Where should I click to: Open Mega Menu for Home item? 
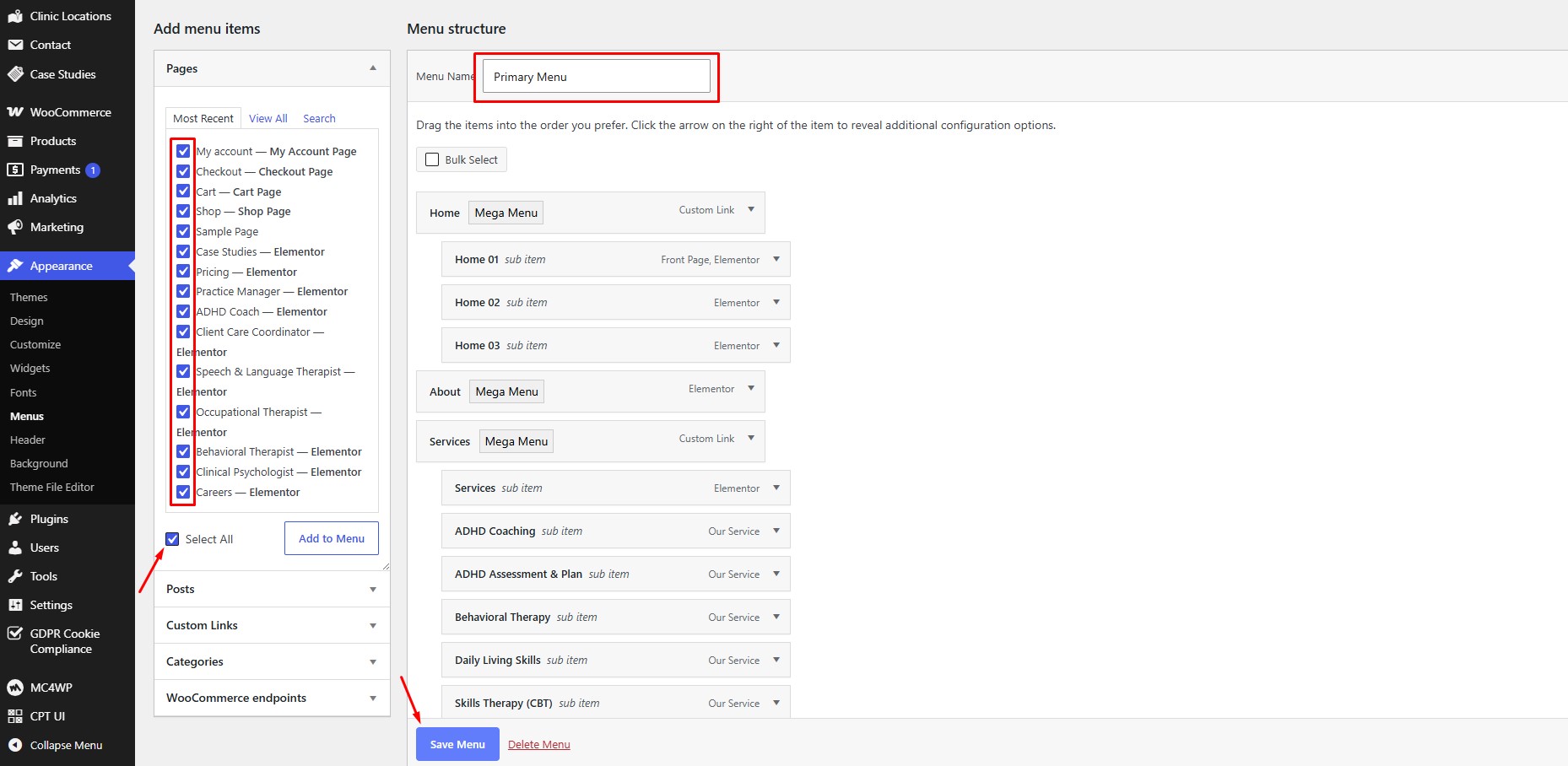506,213
